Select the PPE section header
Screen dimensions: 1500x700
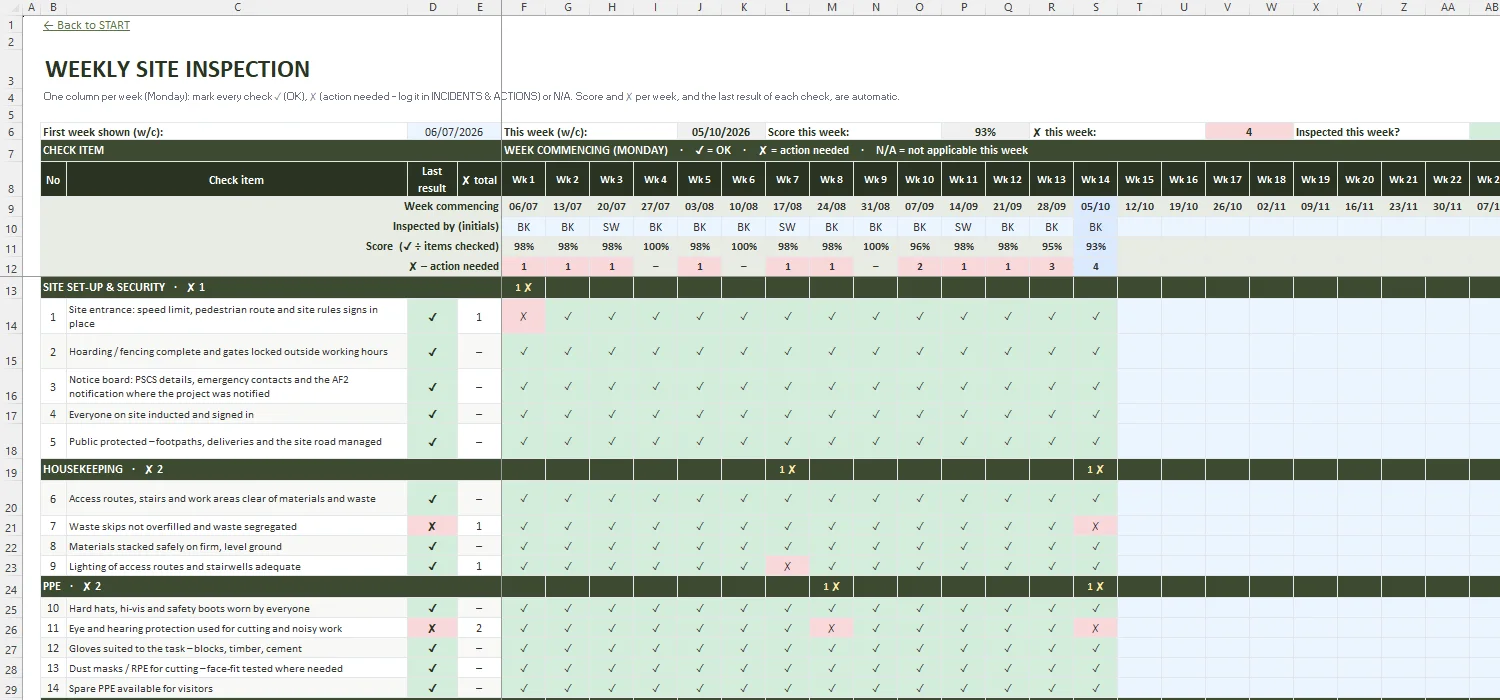(x=271, y=587)
